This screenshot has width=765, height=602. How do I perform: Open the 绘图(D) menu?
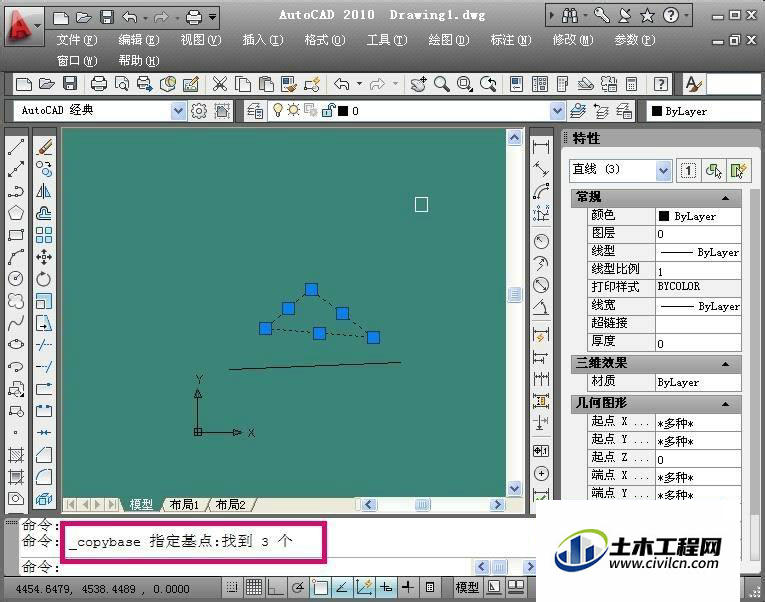[x=449, y=40]
